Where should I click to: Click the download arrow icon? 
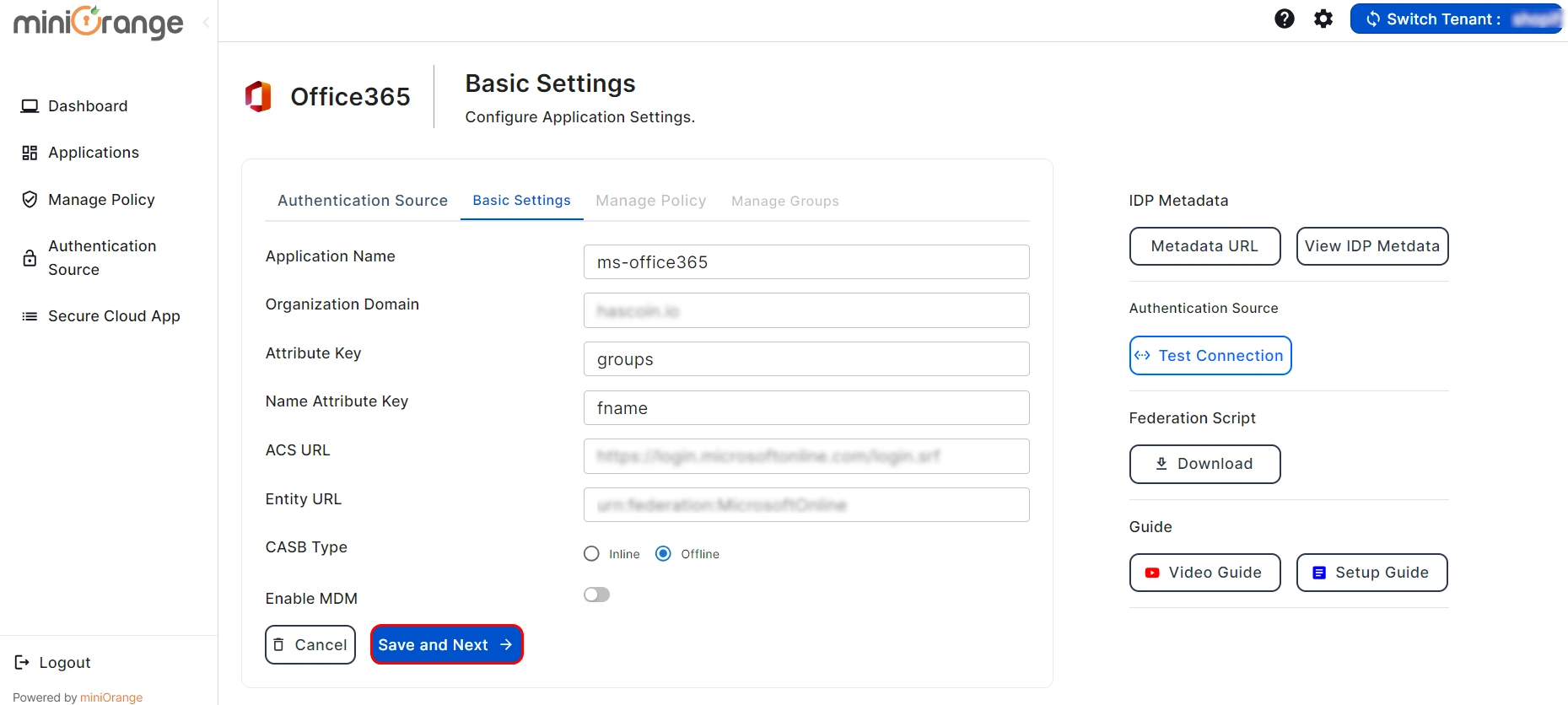click(1161, 464)
